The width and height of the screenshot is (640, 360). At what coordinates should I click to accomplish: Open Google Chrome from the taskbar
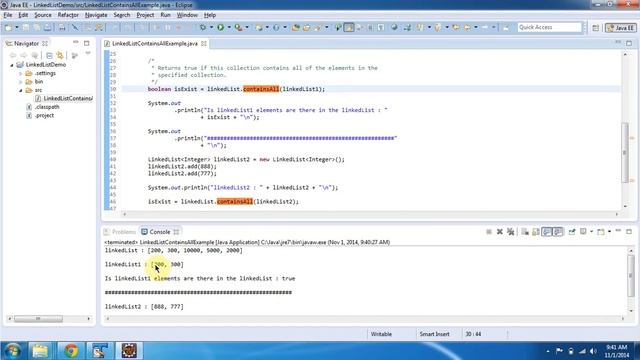71,351
